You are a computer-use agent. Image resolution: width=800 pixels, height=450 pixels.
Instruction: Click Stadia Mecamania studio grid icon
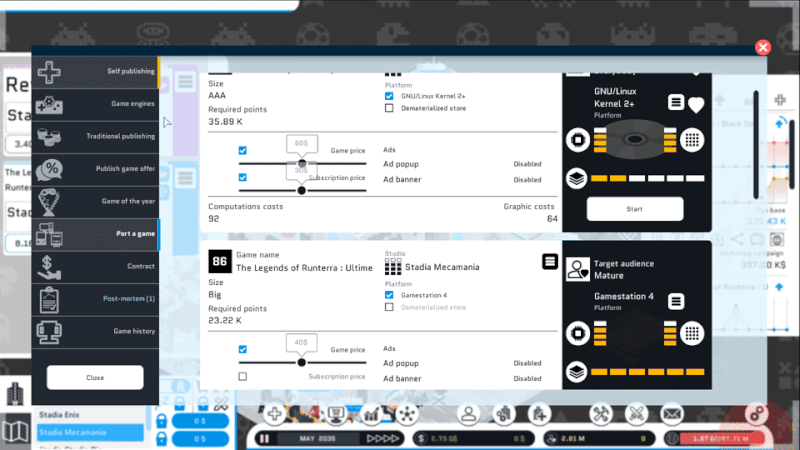tap(393, 267)
